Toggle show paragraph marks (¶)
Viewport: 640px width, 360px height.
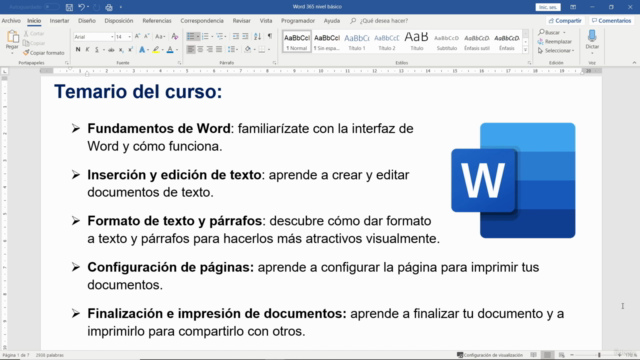tap(270, 36)
